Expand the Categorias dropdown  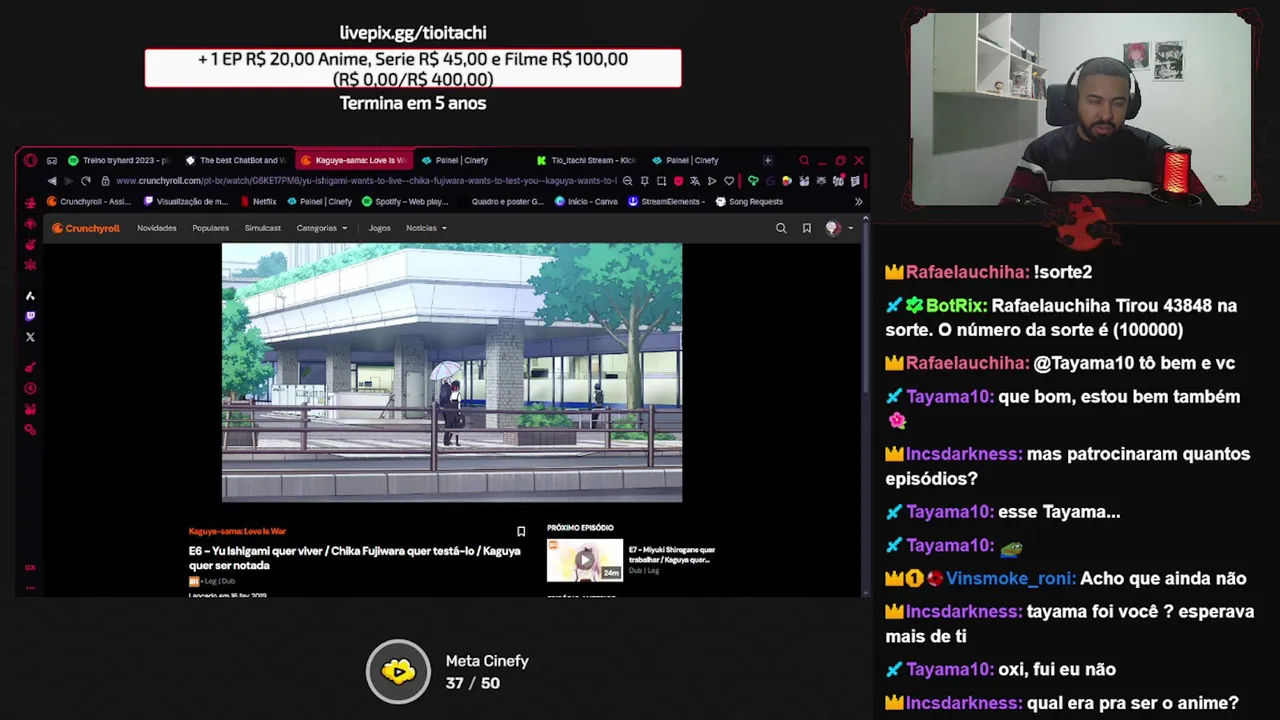[322, 228]
